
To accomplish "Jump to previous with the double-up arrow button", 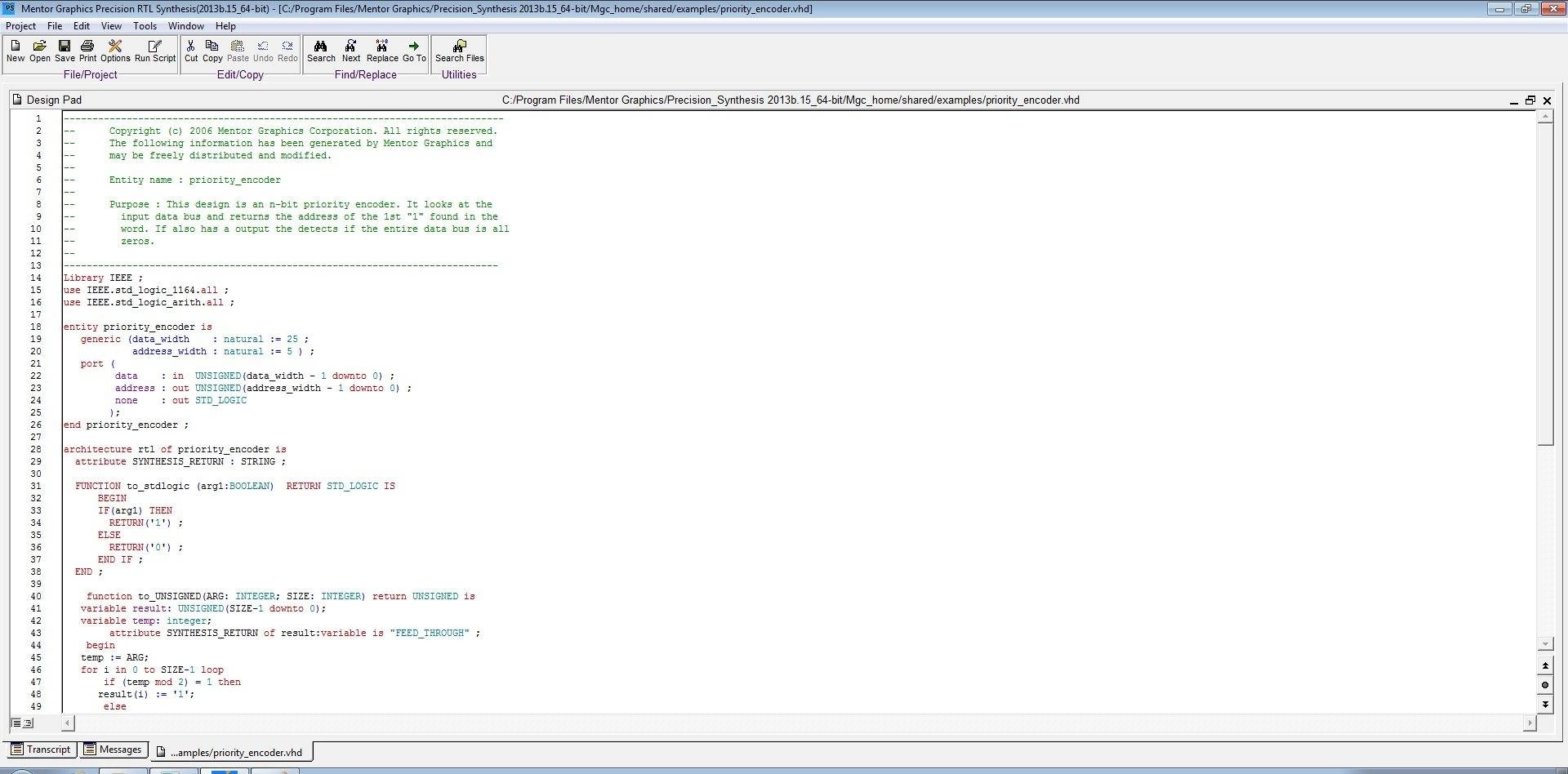I will coord(1545,665).
